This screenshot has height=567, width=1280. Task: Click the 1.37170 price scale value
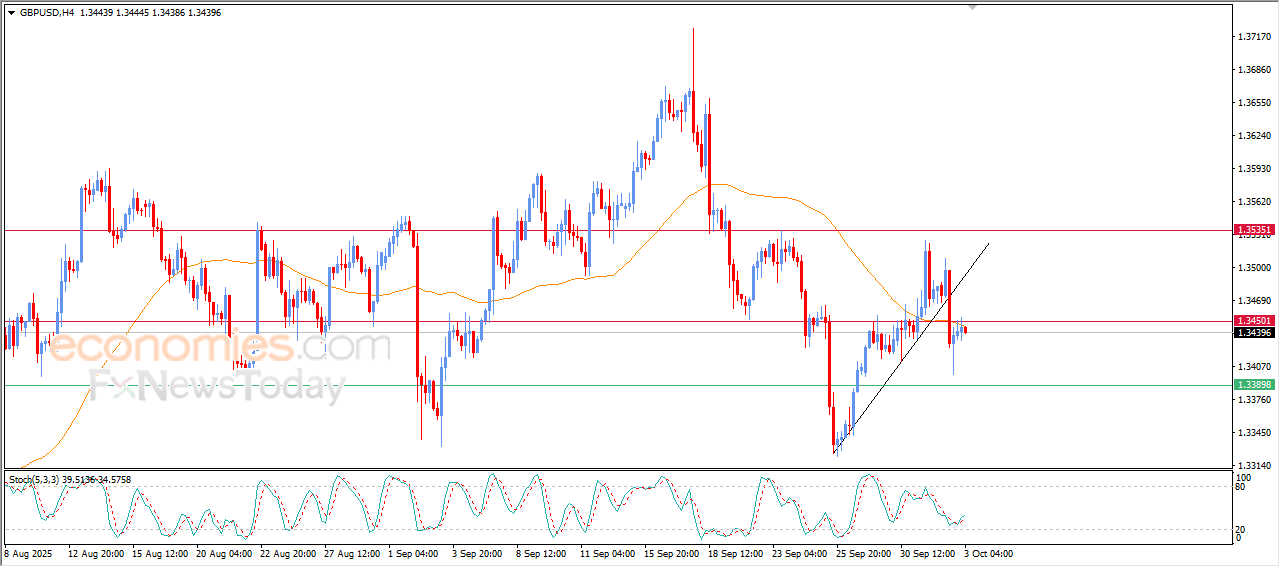1254,37
